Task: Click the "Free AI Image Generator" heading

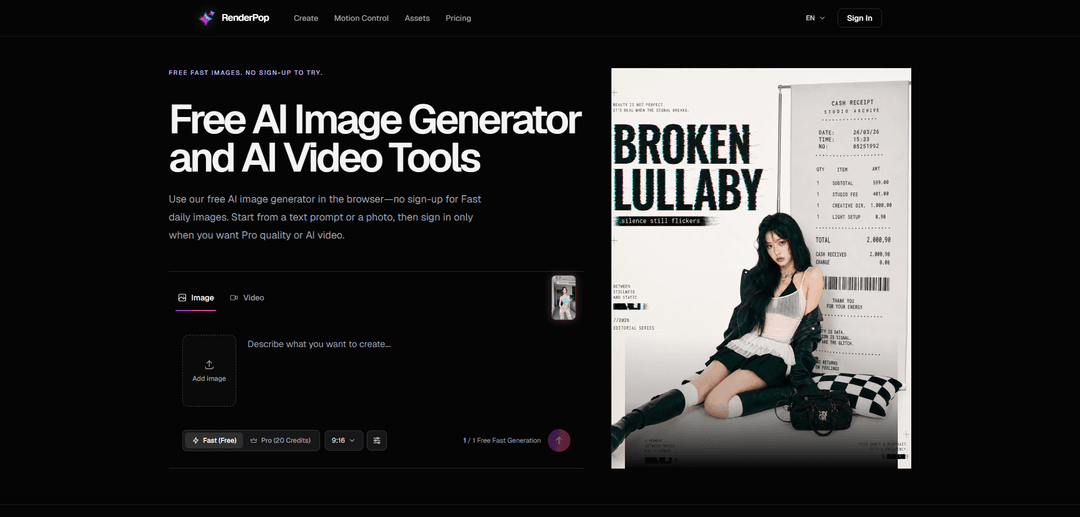Action: click(x=375, y=120)
